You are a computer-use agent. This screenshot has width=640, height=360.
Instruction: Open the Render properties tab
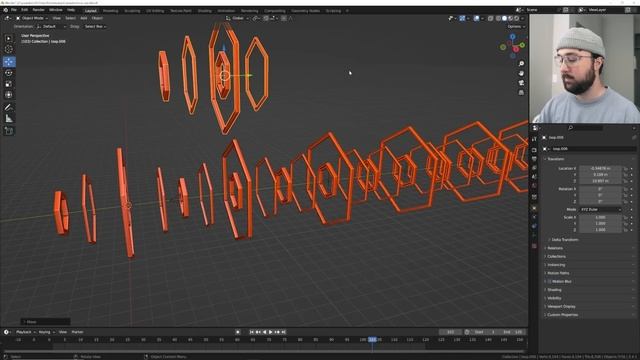(x=534, y=150)
